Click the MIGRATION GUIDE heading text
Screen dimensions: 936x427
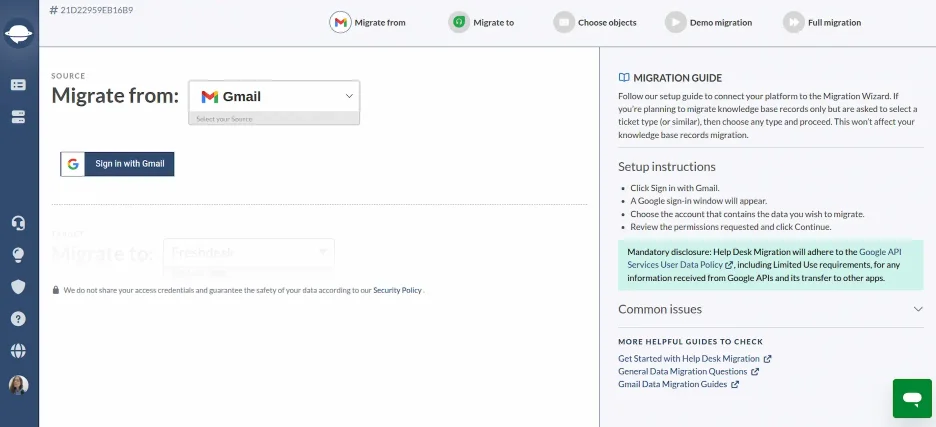(678, 78)
